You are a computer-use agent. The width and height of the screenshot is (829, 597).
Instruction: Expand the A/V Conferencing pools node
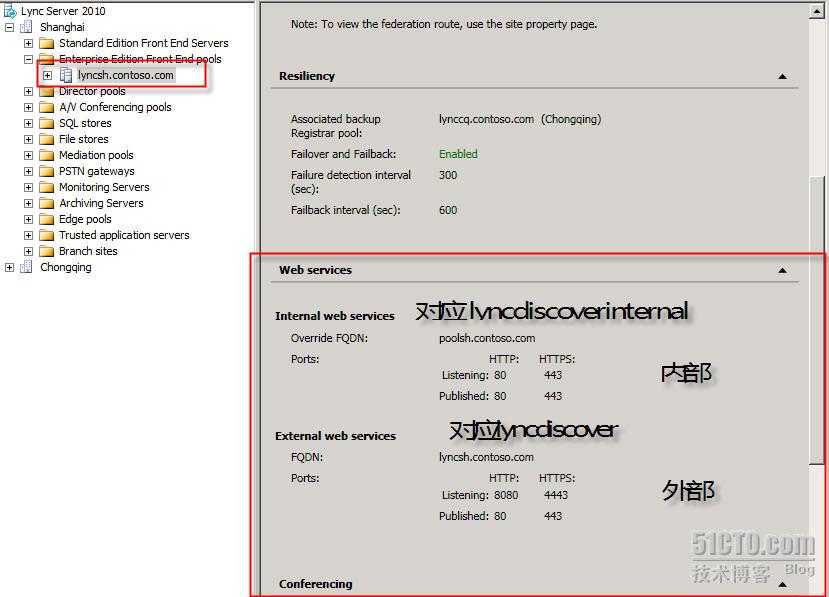tap(29, 107)
